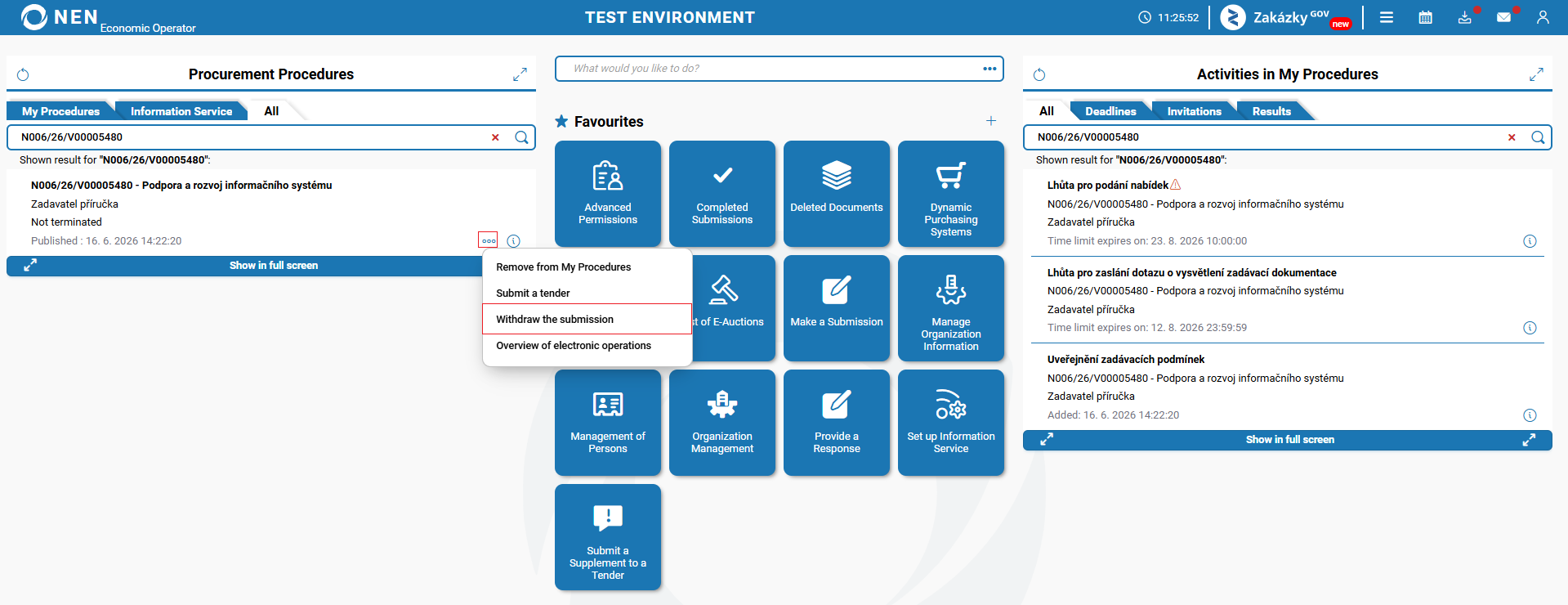Open options dots in What would you like to do box

(x=989, y=69)
